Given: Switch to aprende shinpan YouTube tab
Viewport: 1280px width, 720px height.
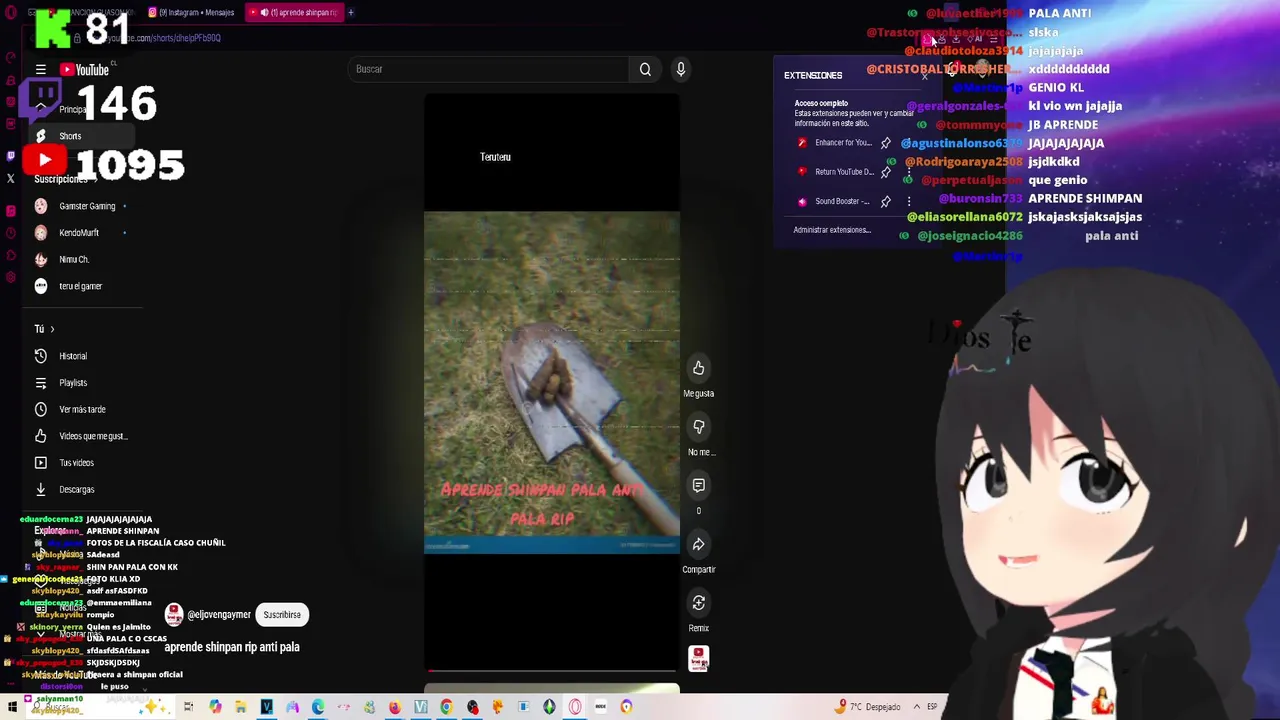Looking at the screenshot, I should coord(294,12).
